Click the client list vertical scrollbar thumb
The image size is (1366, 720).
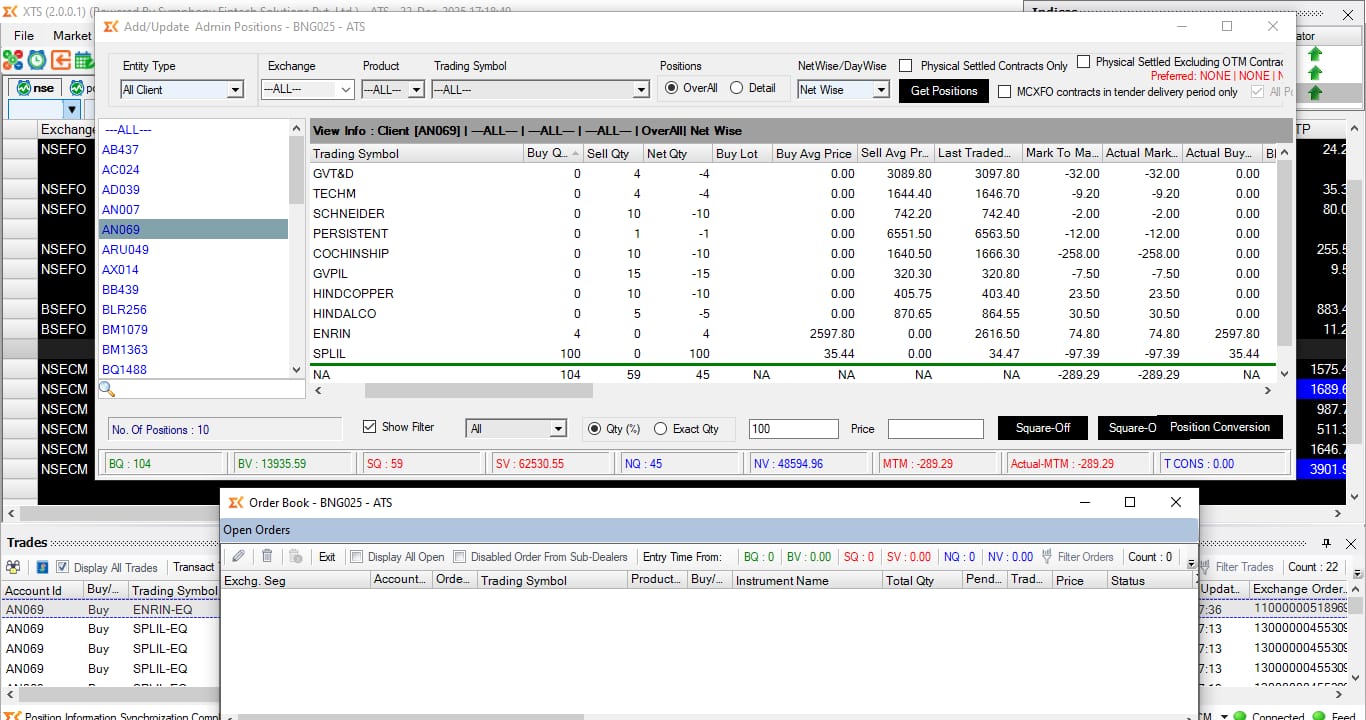click(x=296, y=170)
